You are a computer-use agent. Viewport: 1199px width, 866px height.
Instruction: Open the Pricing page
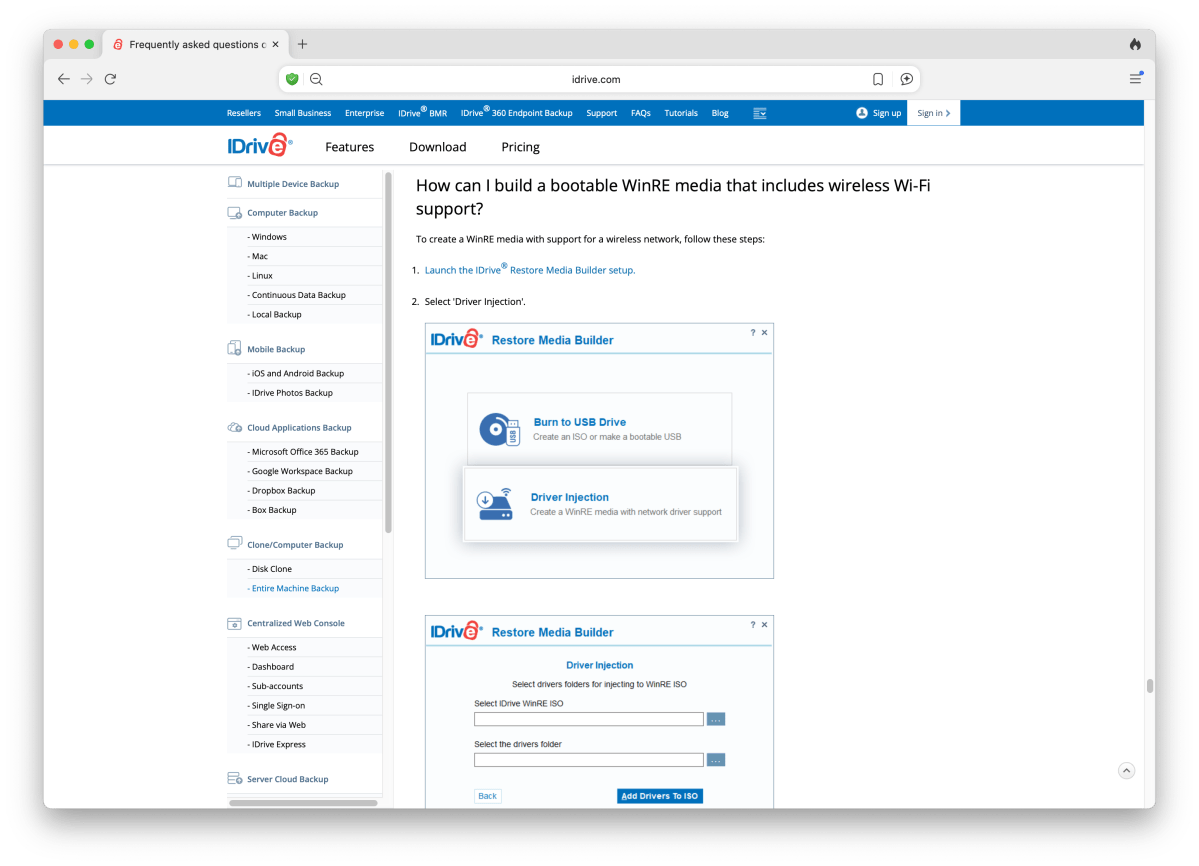(520, 147)
